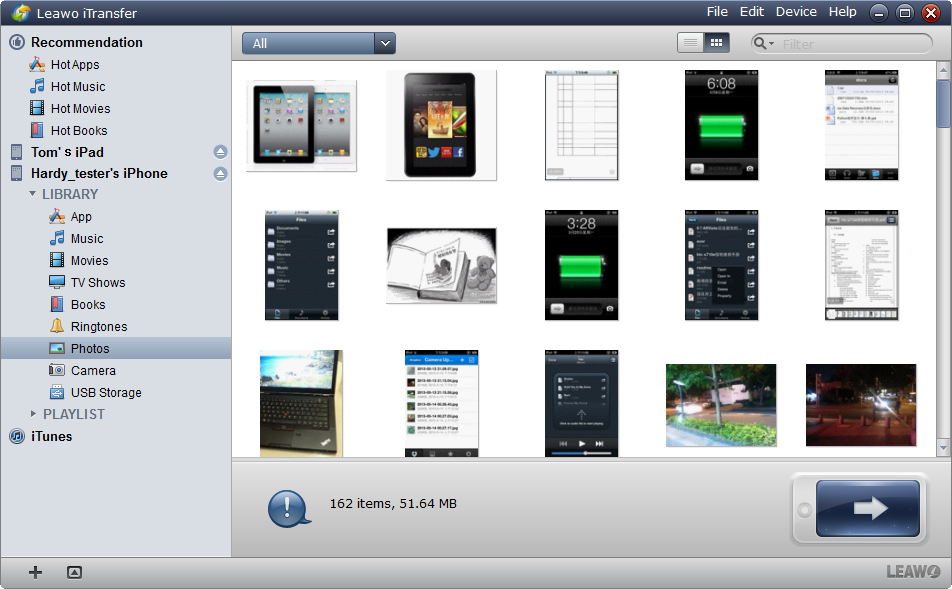The height and width of the screenshot is (589, 952).
Task: Open Music library category
Action: 87,239
